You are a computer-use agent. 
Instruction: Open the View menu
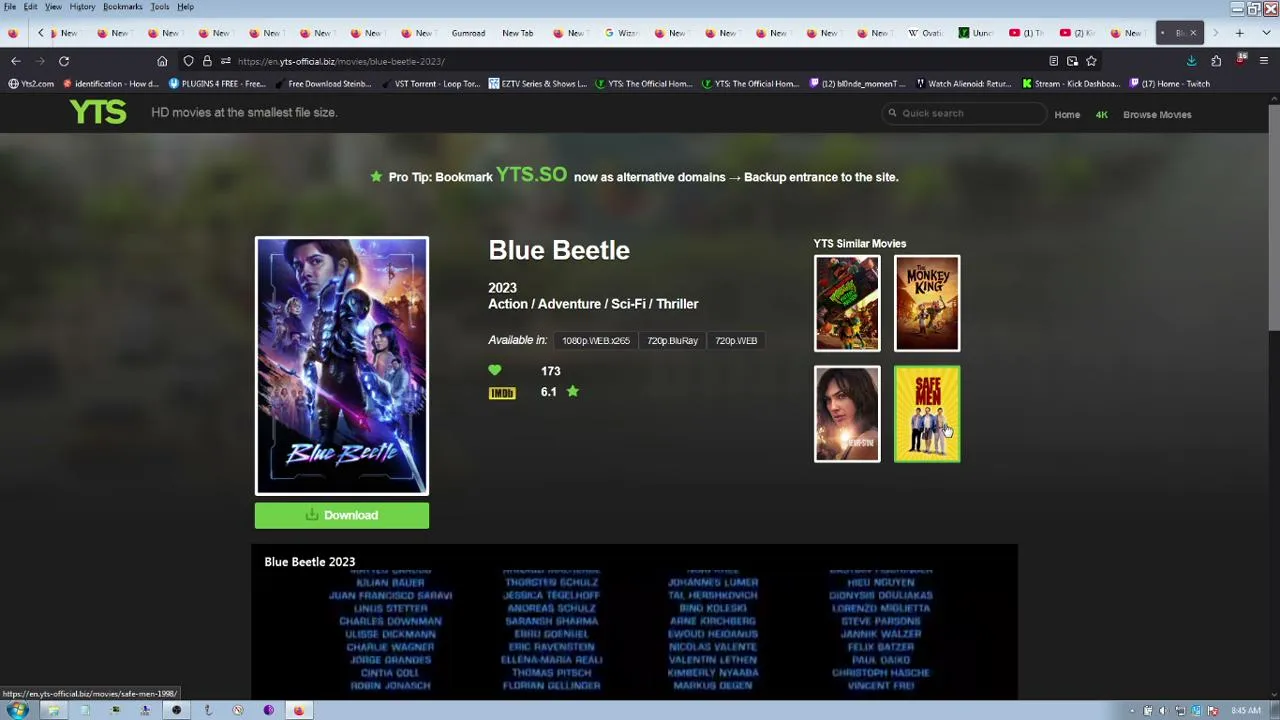tap(53, 7)
